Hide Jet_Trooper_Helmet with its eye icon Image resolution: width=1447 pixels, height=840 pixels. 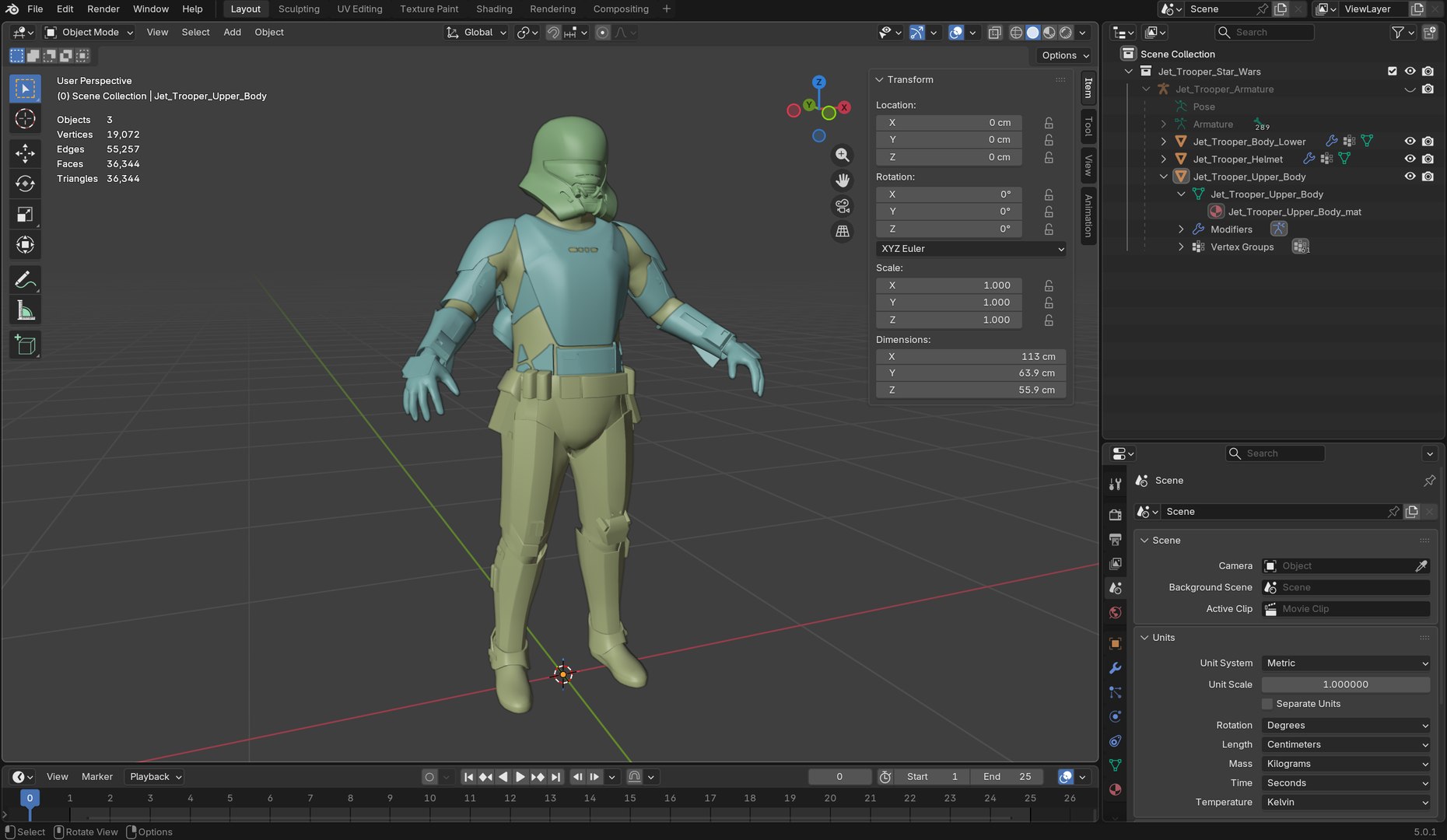(1410, 159)
